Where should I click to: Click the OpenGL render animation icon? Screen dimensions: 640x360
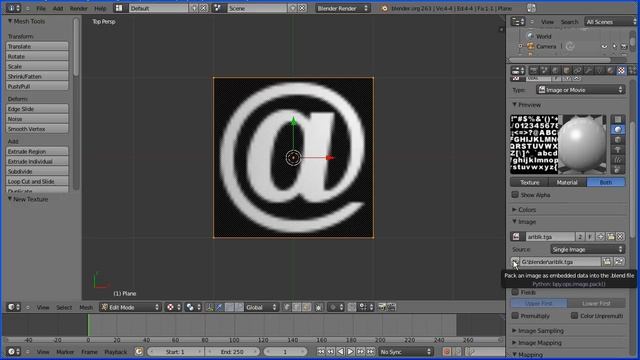(391, 307)
